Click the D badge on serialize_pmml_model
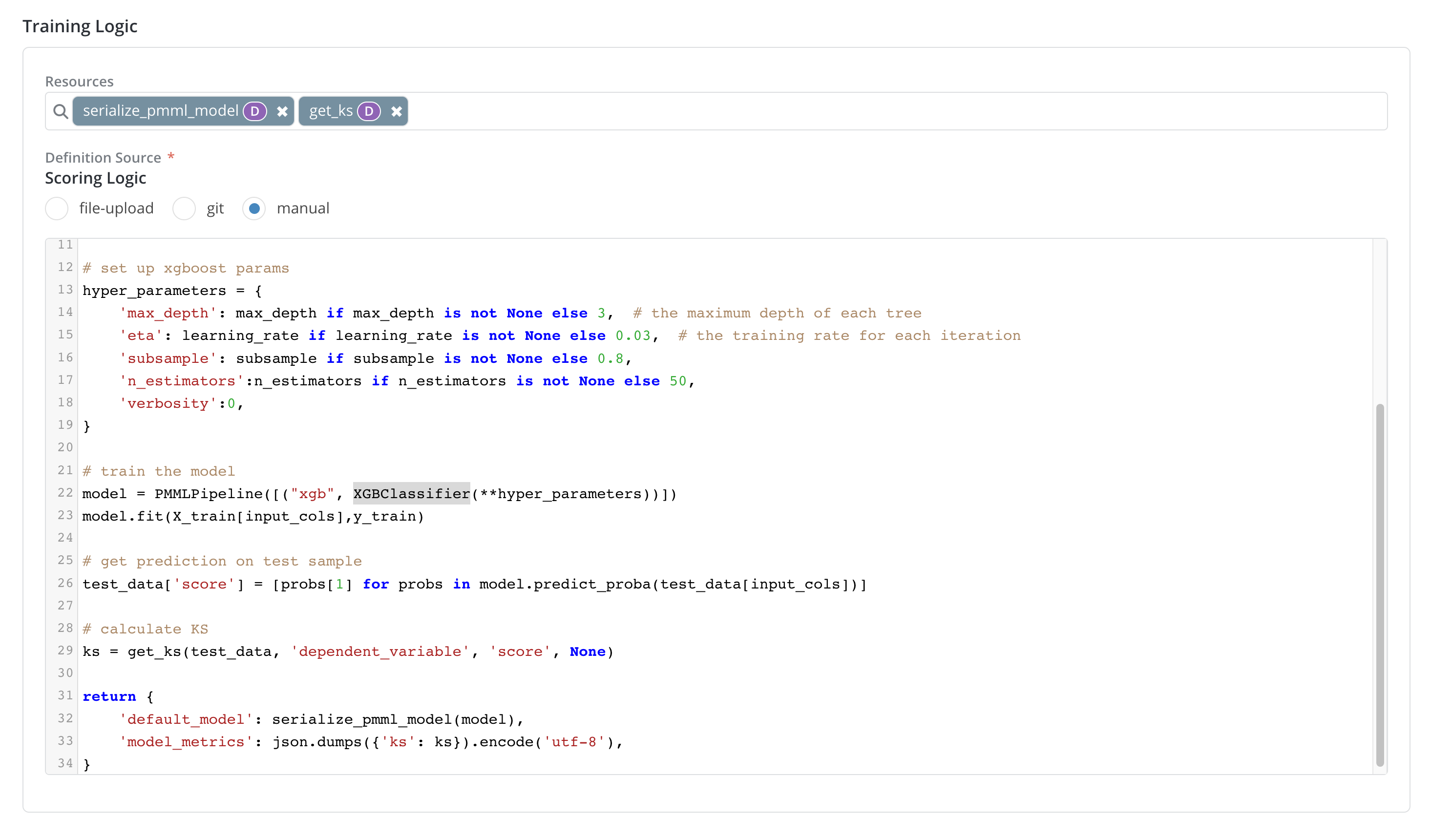The width and height of the screenshot is (1431, 840). pyautogui.click(x=255, y=111)
